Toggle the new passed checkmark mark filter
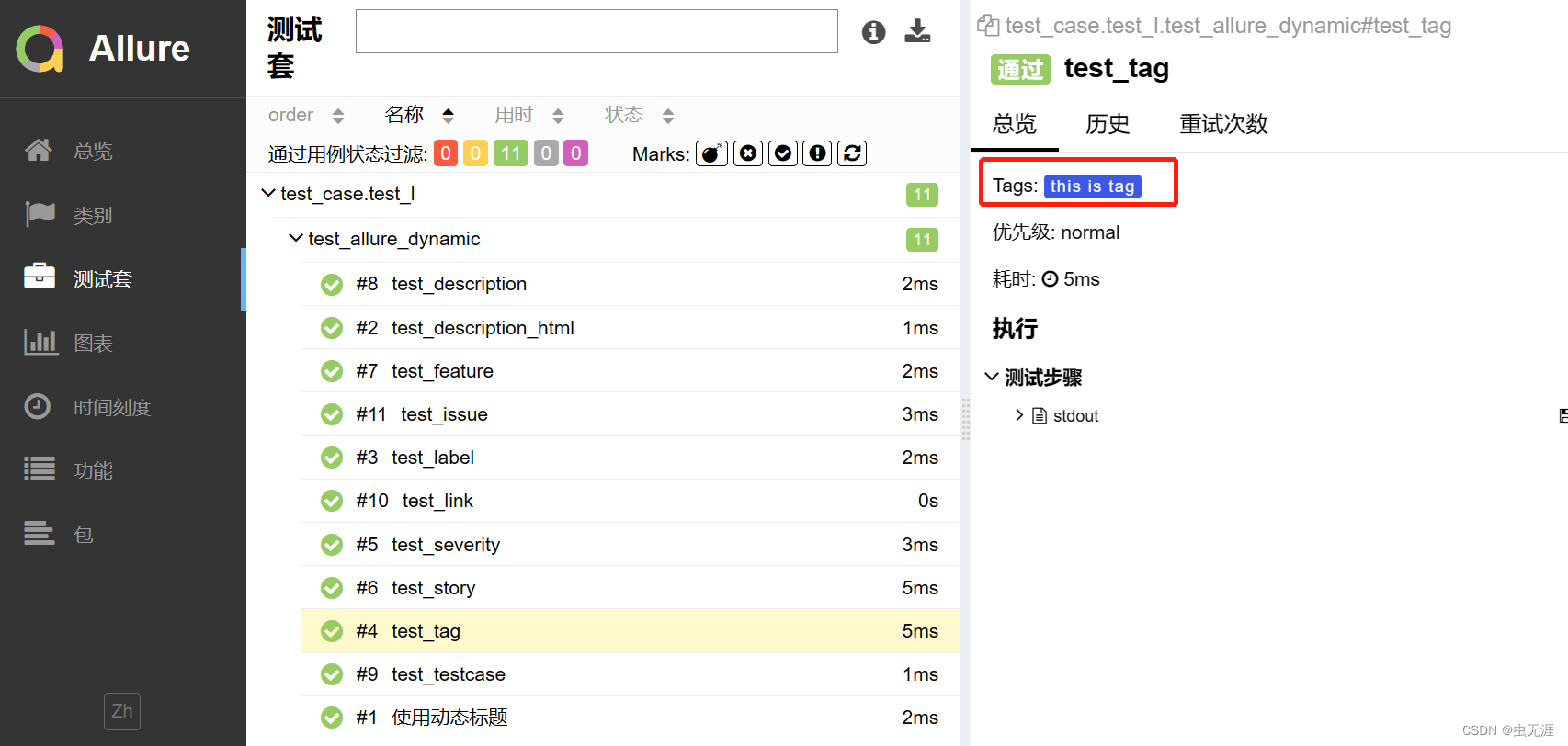This screenshot has width=1568, height=746. click(x=783, y=153)
